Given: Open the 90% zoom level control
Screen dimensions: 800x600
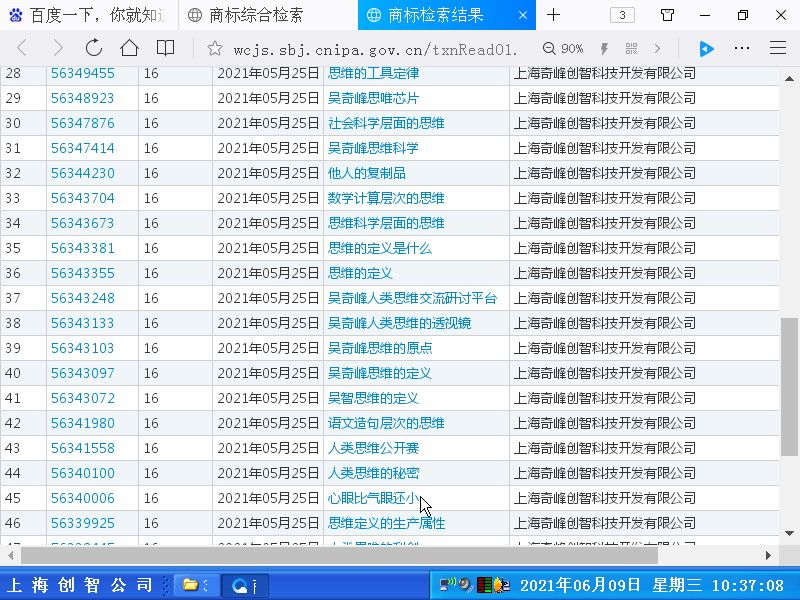Looking at the screenshot, I should tap(563, 49).
